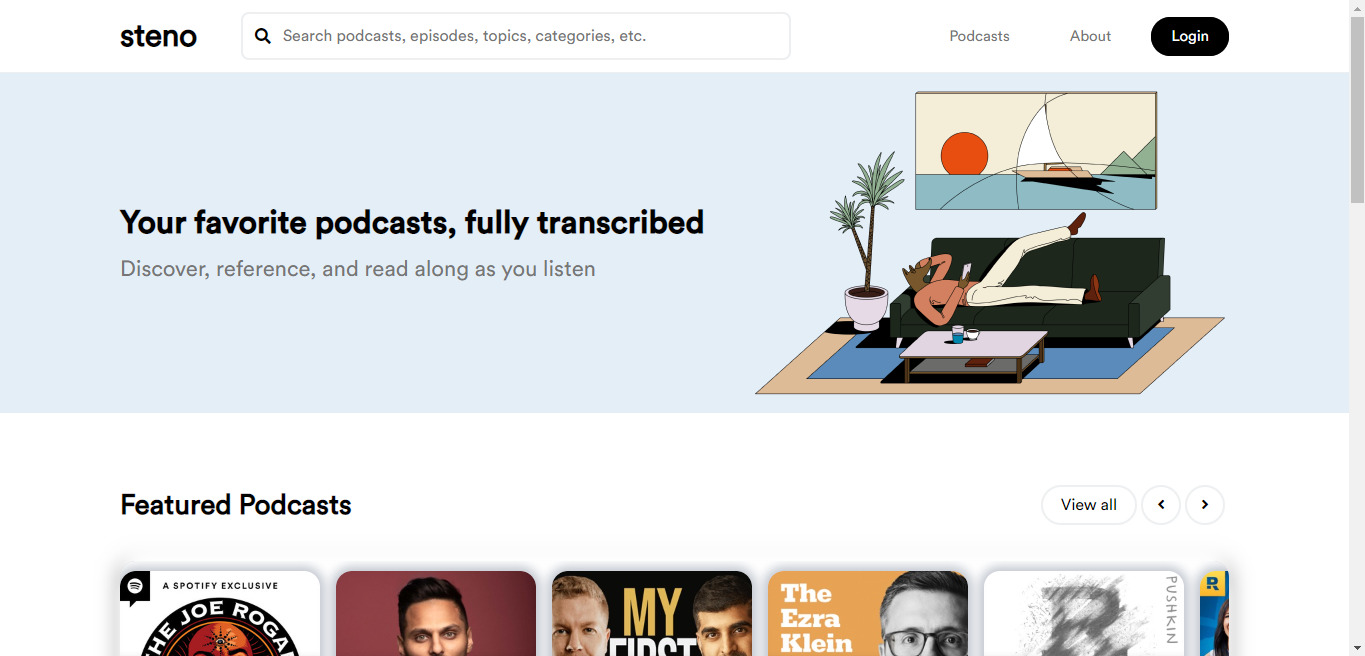Image resolution: width=1365 pixels, height=656 pixels.
Task: Focus the podcast search field
Action: pos(516,36)
